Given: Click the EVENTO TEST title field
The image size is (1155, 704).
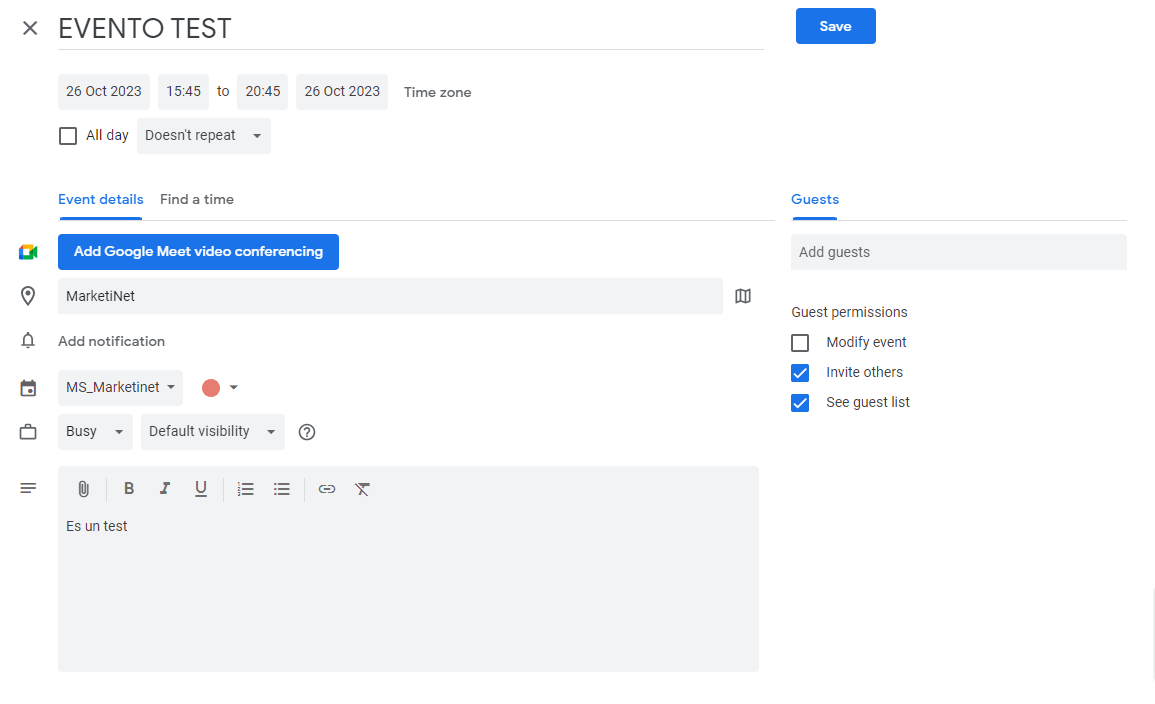Looking at the screenshot, I should (410, 29).
